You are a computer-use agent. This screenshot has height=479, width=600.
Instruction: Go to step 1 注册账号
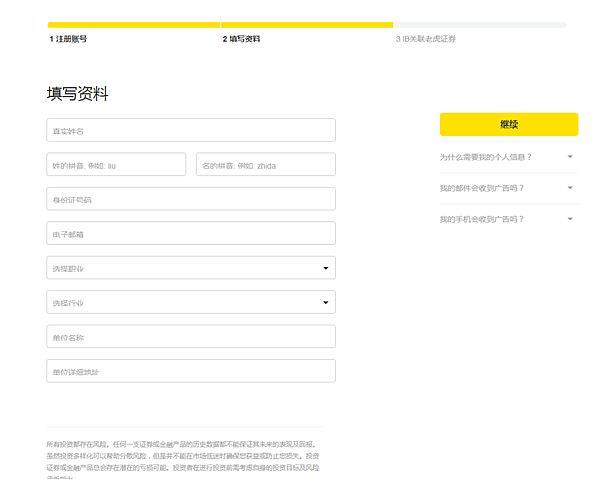(x=68, y=39)
